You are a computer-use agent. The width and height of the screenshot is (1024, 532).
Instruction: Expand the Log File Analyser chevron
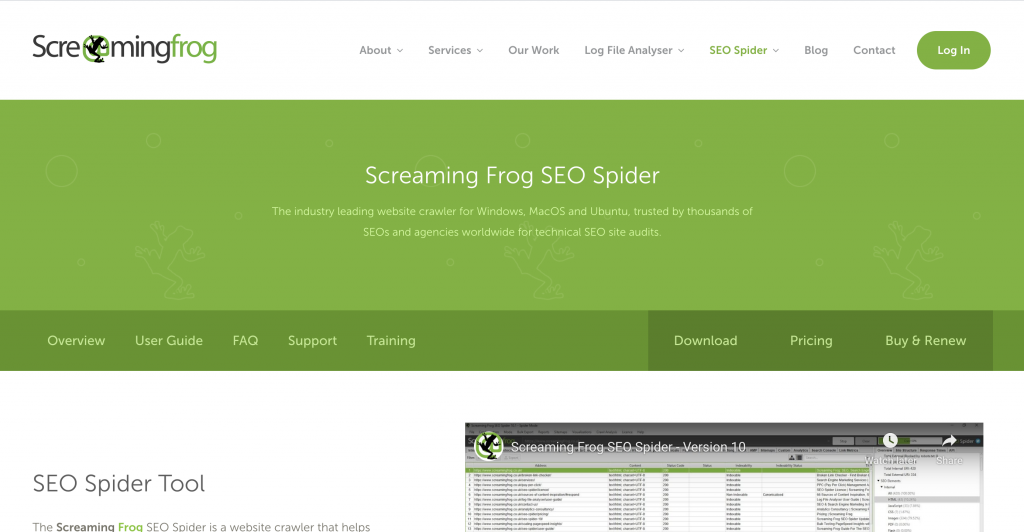[x=681, y=51]
